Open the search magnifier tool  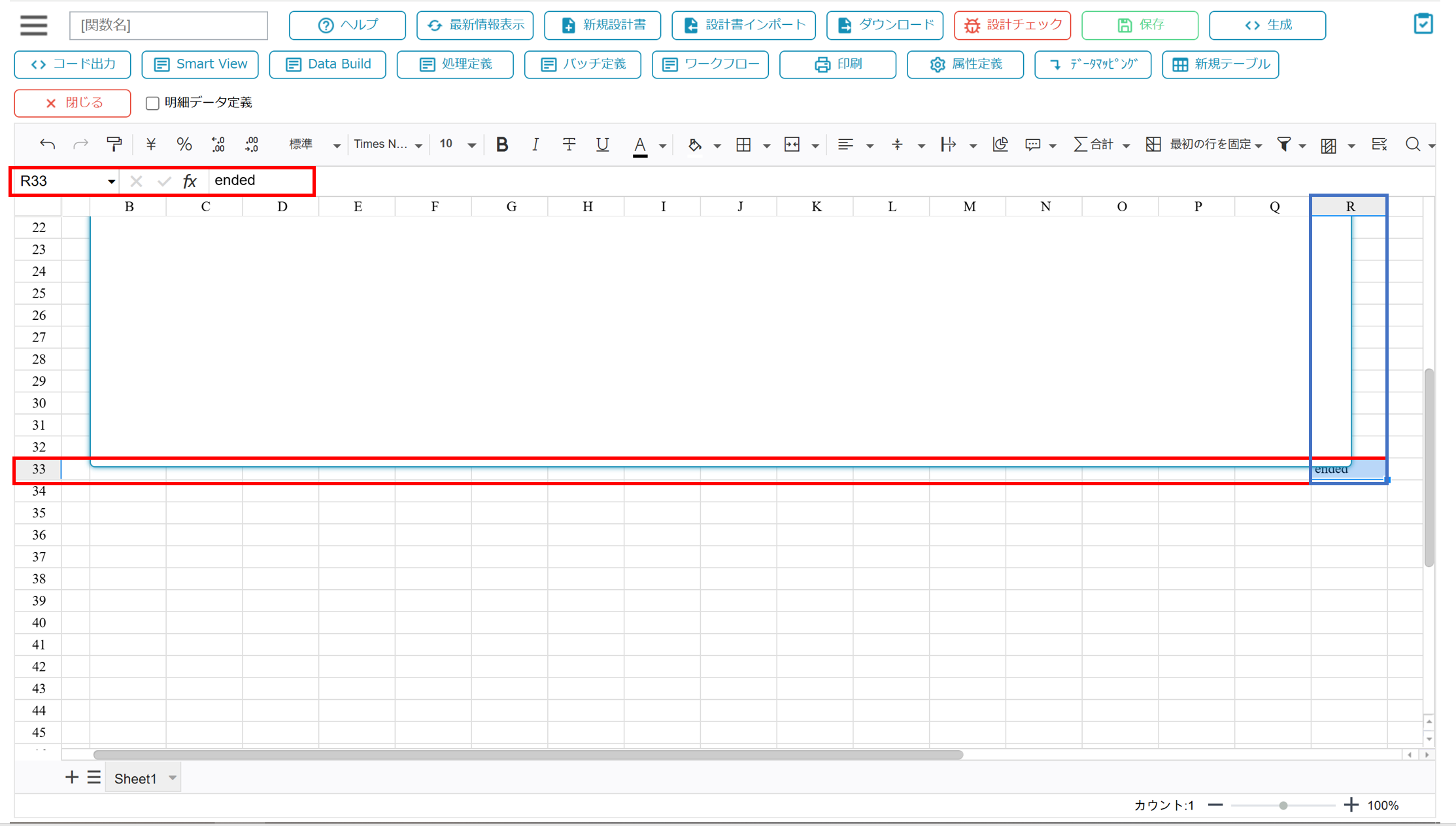1413,145
